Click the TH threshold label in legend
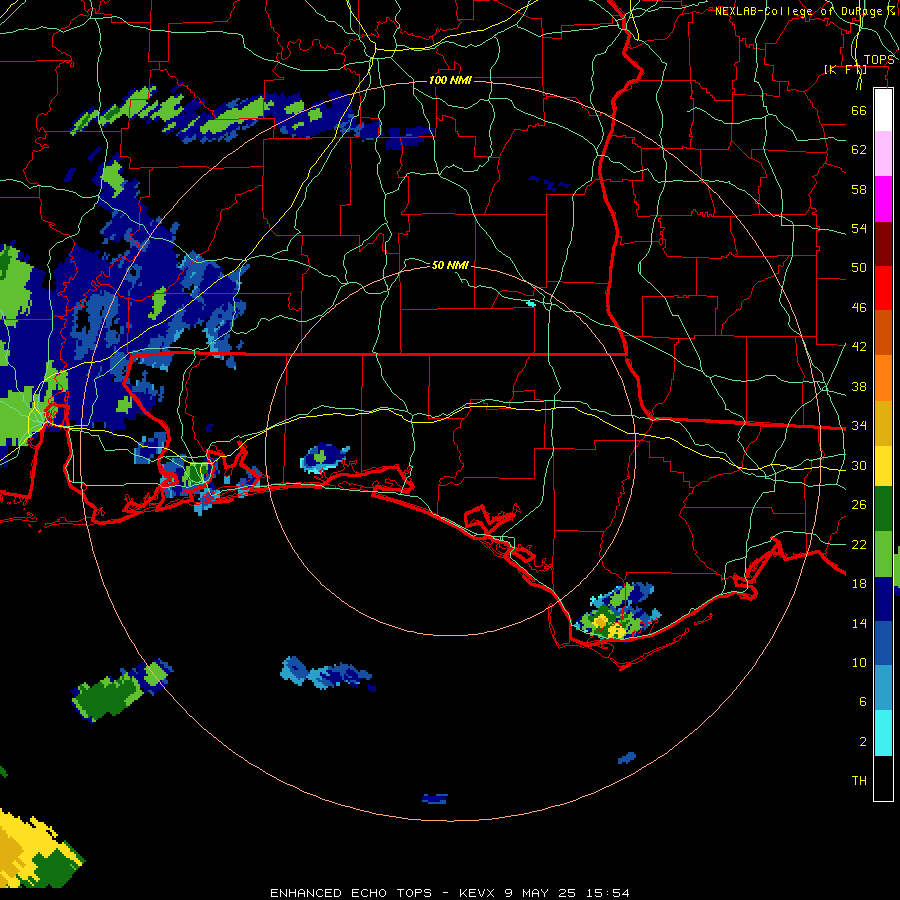Viewport: 900px width, 900px height. pyautogui.click(x=859, y=781)
